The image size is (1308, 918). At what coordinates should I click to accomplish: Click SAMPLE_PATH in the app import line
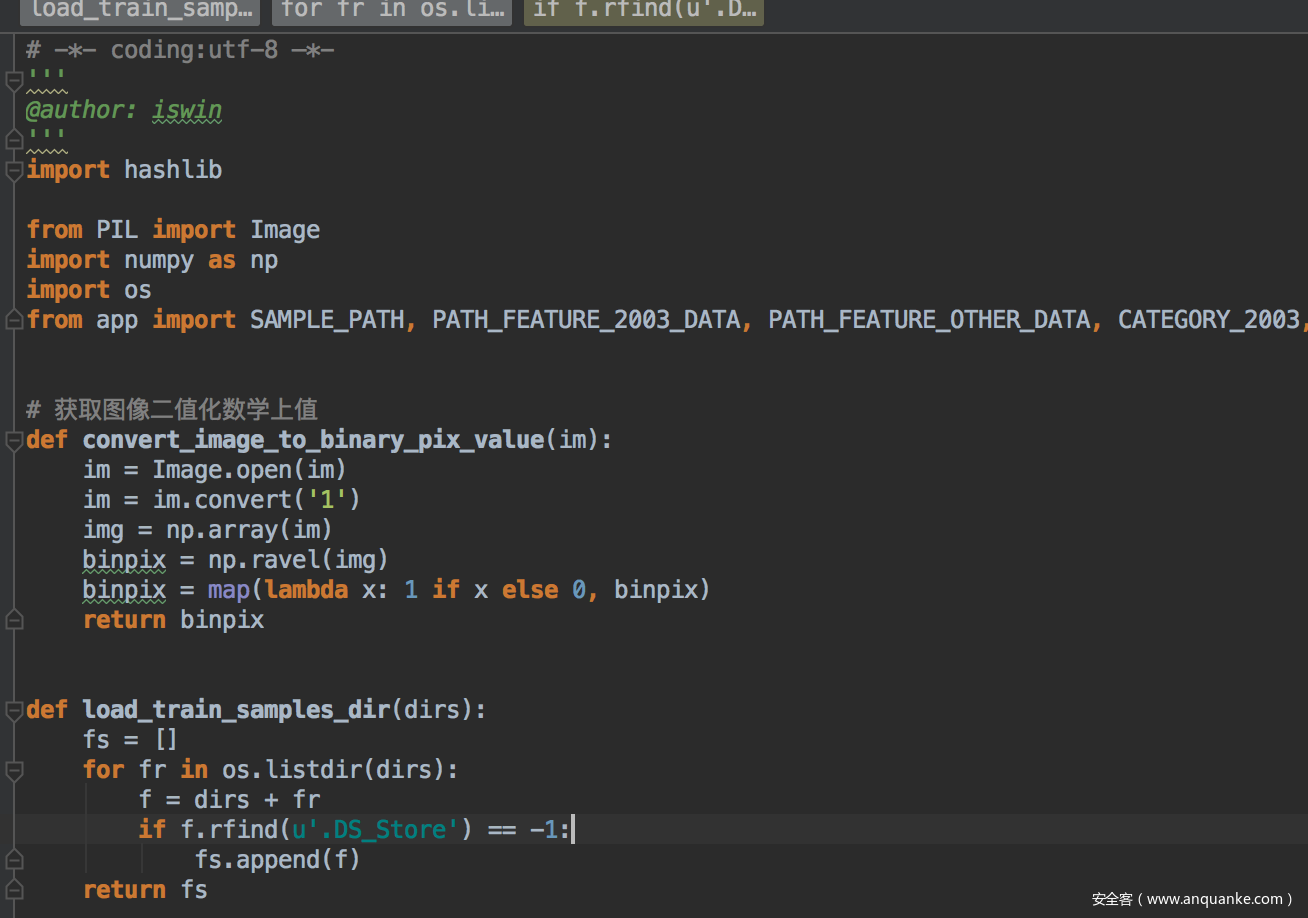[x=327, y=320]
